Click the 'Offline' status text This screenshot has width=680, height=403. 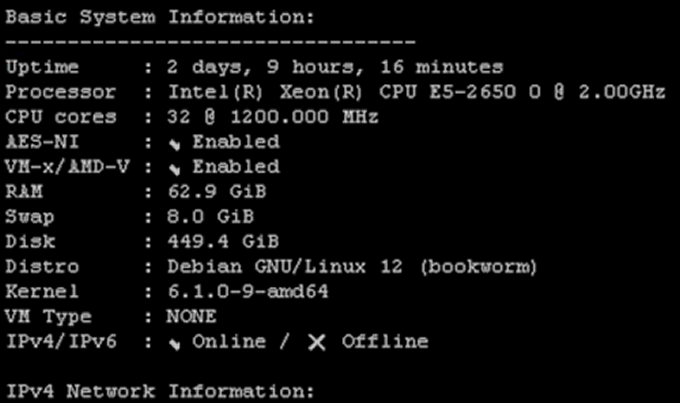coord(385,342)
